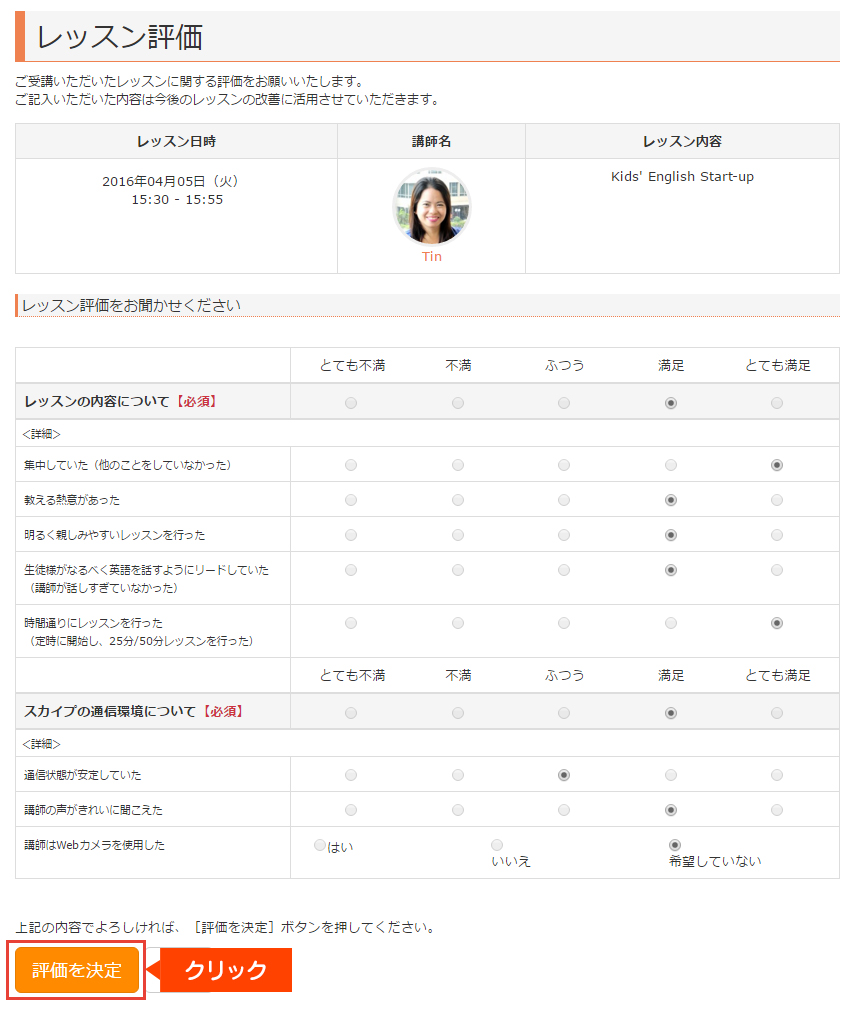
Task: Select 満足 for レッスンの内容について
Action: tap(671, 403)
